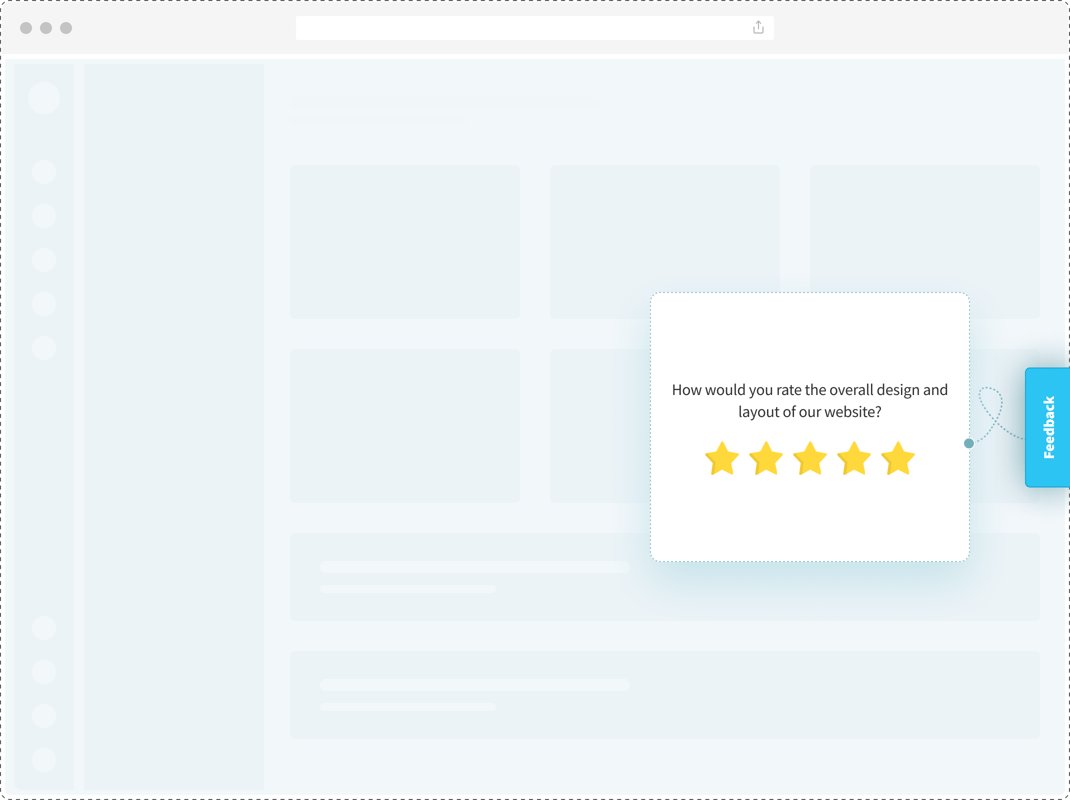1070x800 pixels.
Task: Click the profile avatar at the sidebar top
Action: tap(44, 97)
